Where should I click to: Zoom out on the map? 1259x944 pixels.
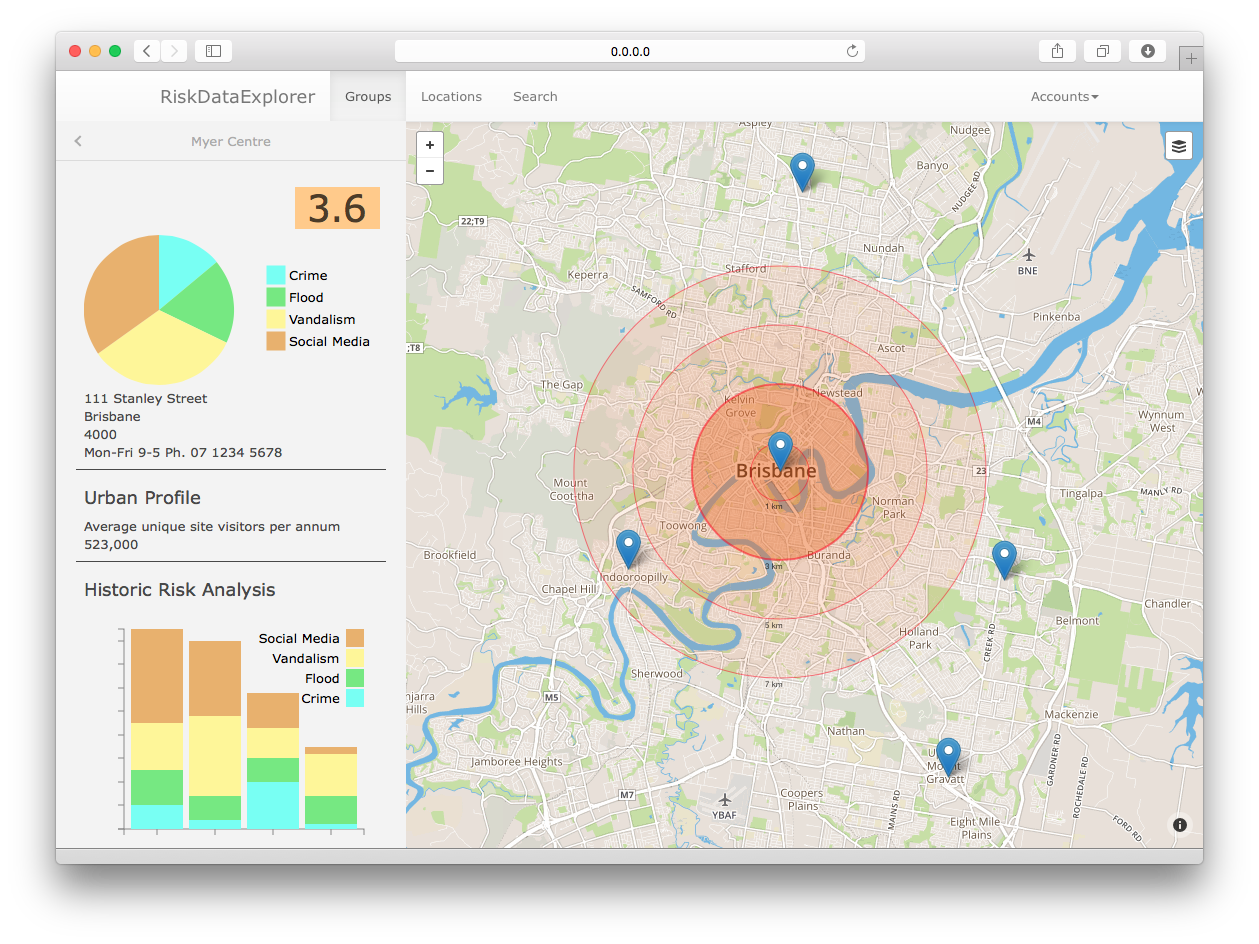[x=430, y=171]
